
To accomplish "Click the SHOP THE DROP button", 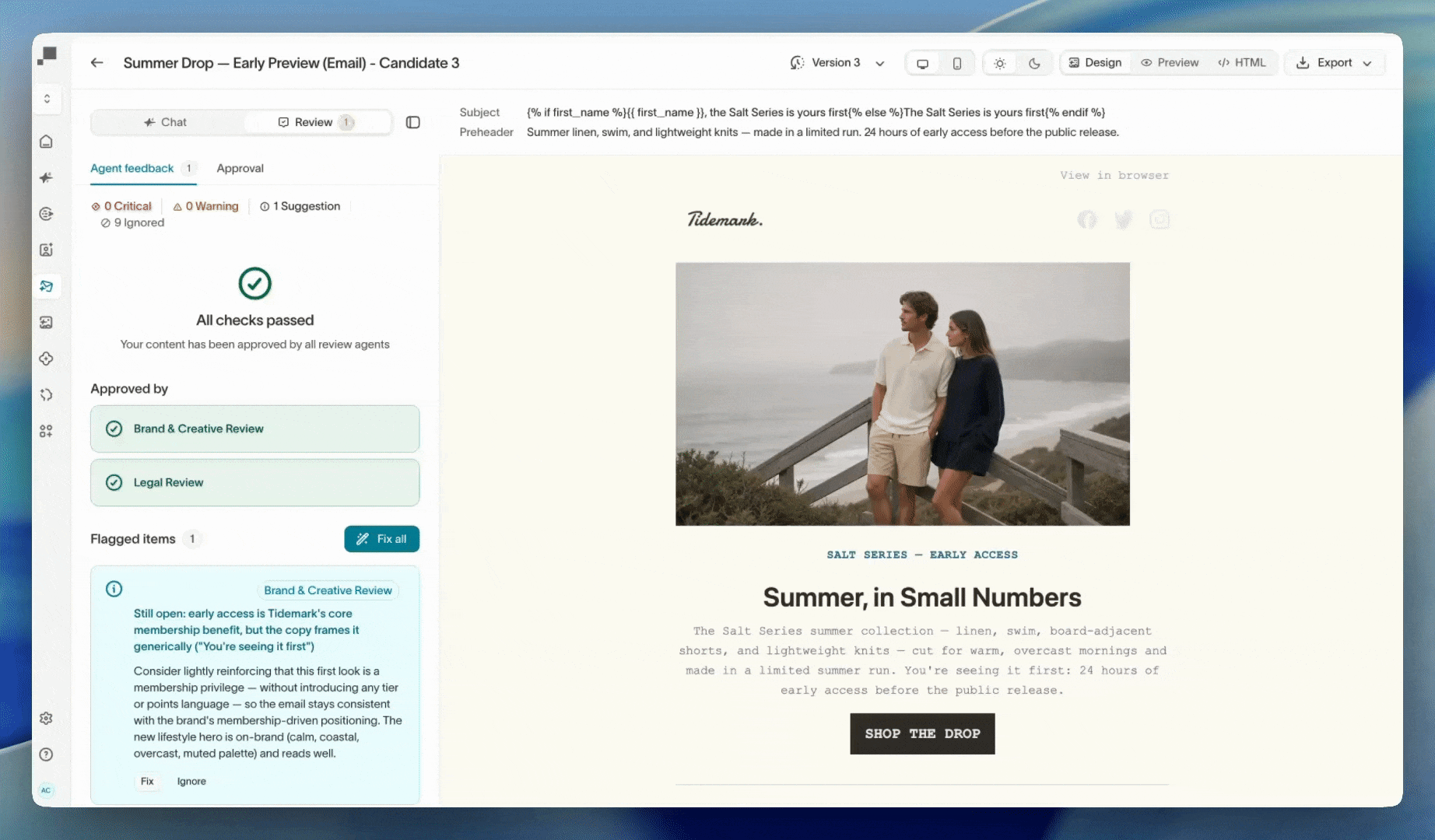I will coord(922,733).
